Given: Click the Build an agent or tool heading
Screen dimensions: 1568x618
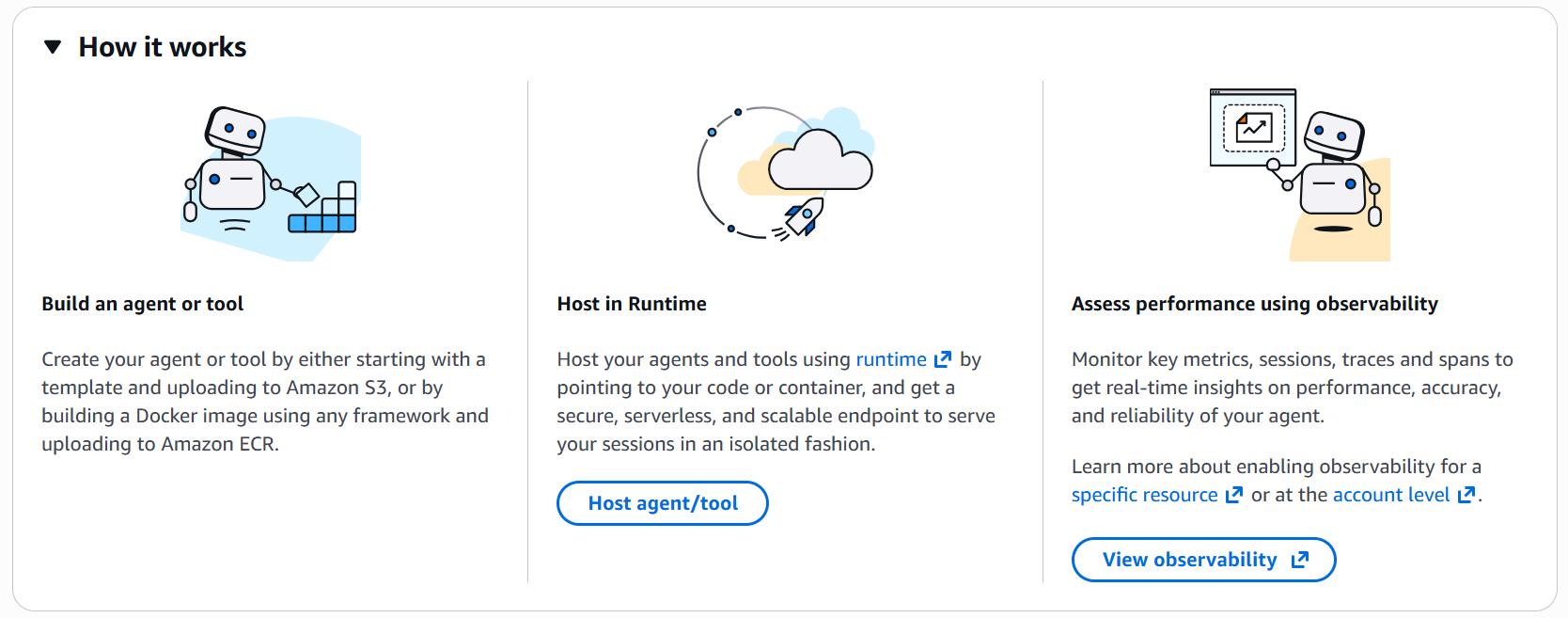Looking at the screenshot, I should [x=143, y=304].
